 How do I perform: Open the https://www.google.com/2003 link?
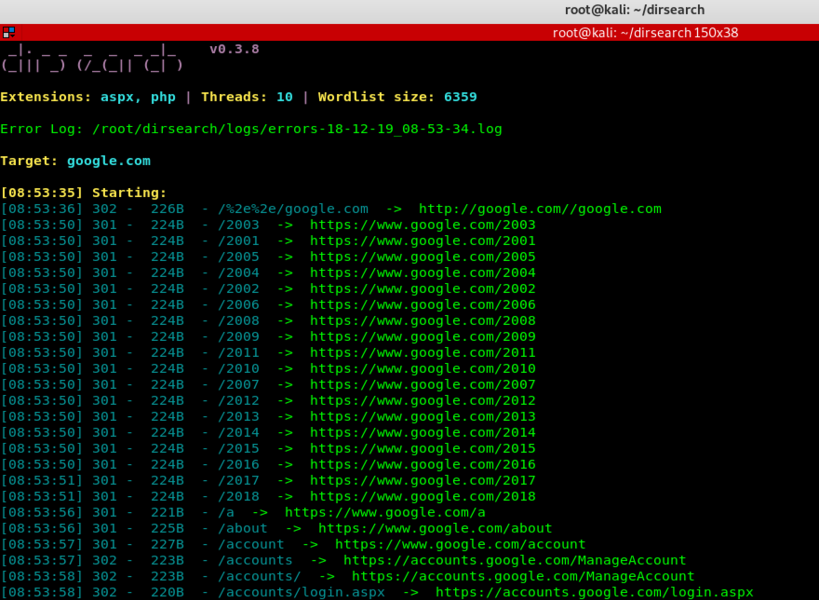coord(422,225)
